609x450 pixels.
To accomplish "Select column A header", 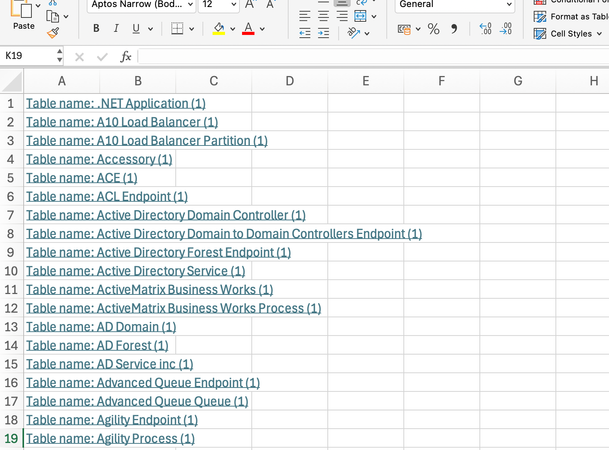I will click(61, 81).
